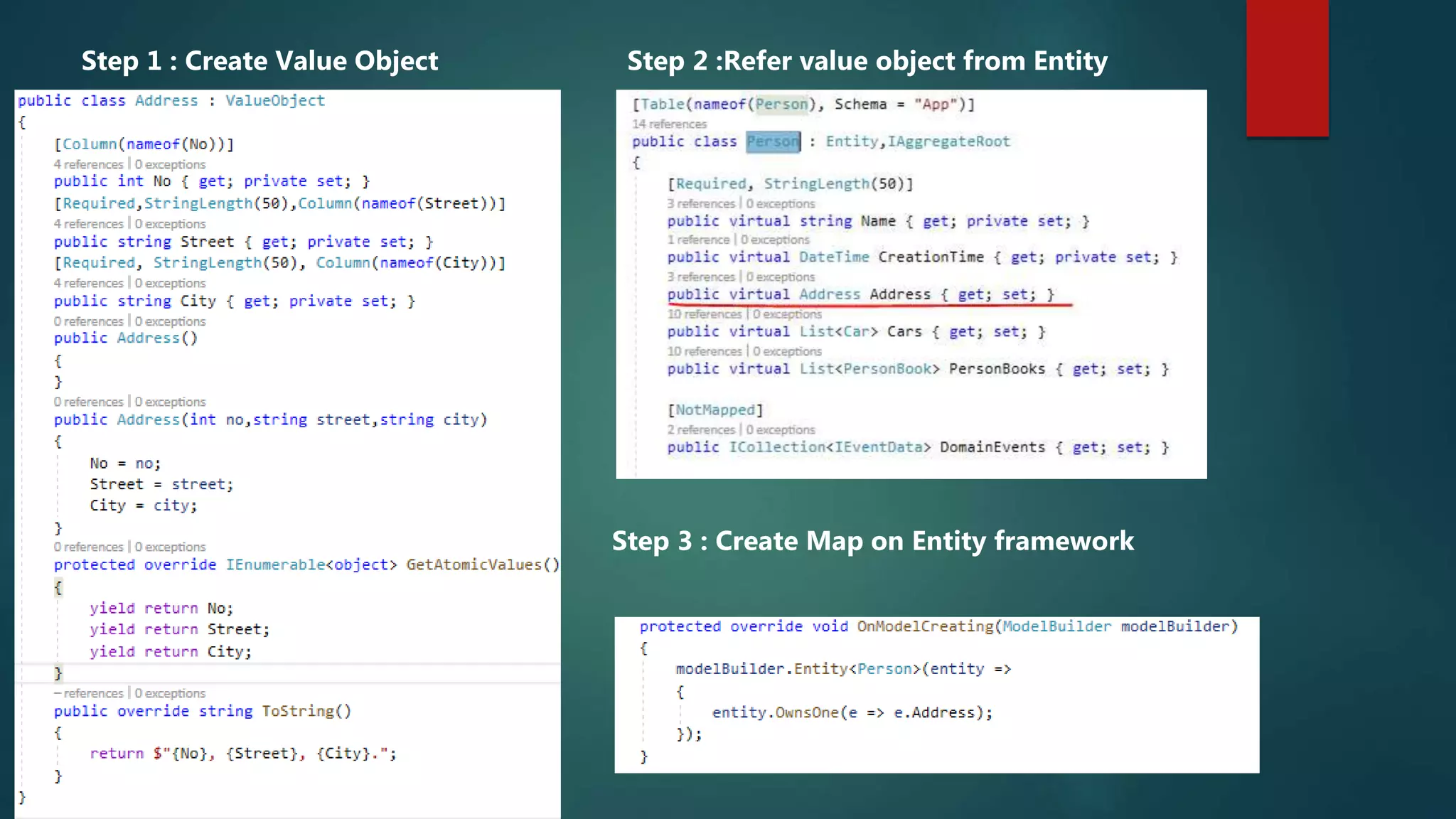Click the 'yield return Street;' statement
This screenshot has height=819, width=1456.
180,630
